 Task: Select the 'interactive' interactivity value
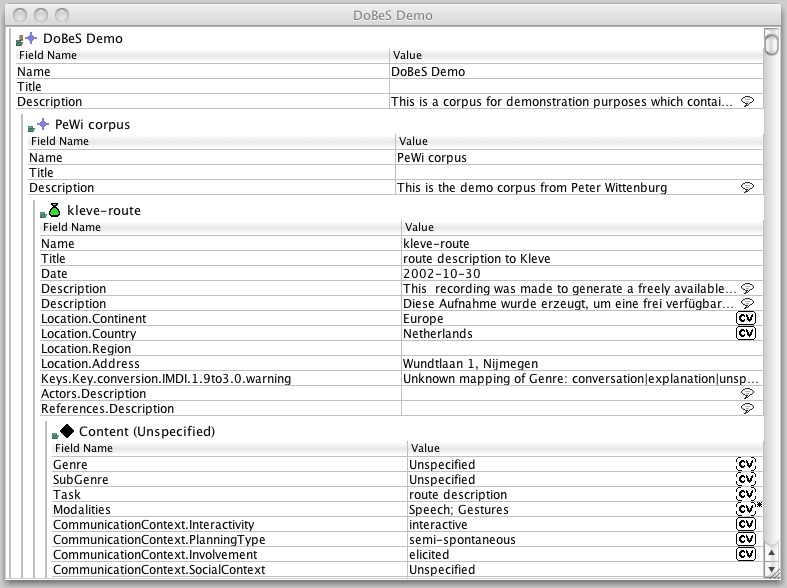coord(438,525)
